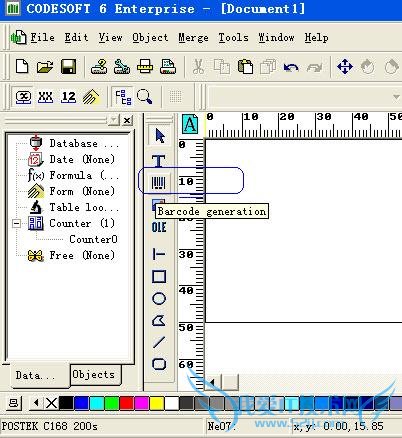Pick the magenta color swatch
The image size is (402, 438).
click(x=142, y=403)
